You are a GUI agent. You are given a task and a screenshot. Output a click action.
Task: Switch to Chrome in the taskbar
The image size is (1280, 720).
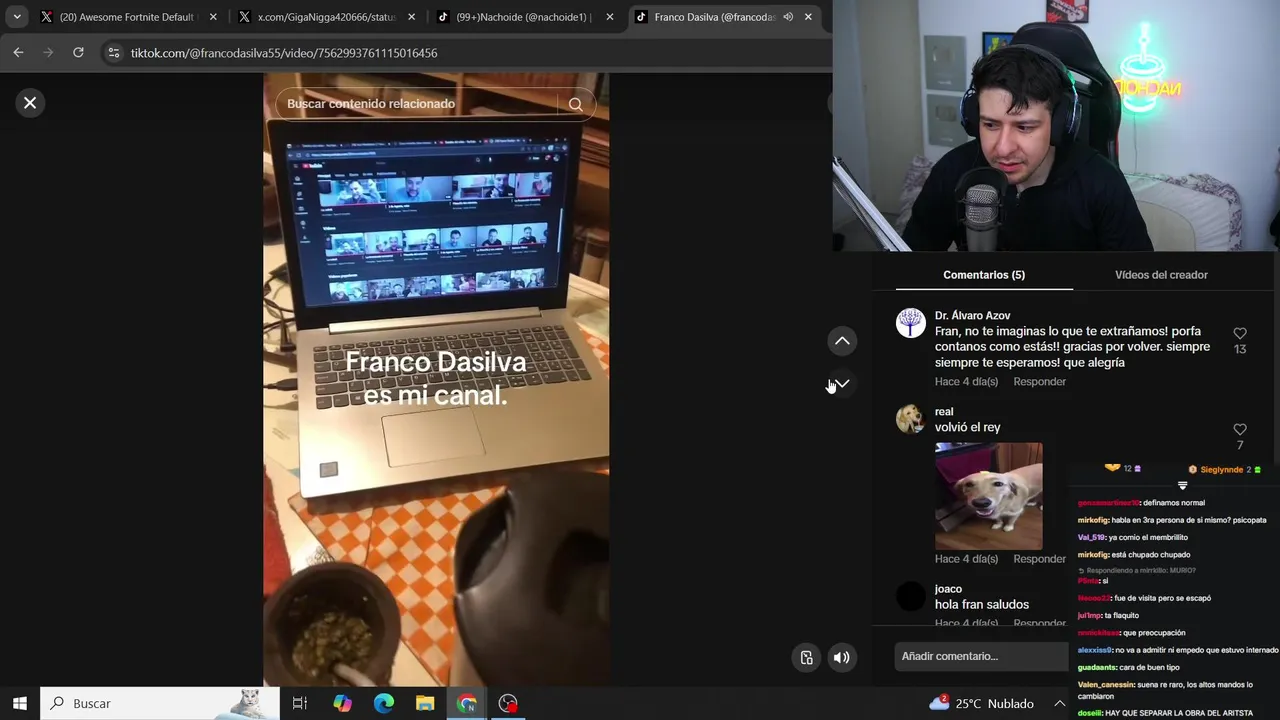(467, 703)
